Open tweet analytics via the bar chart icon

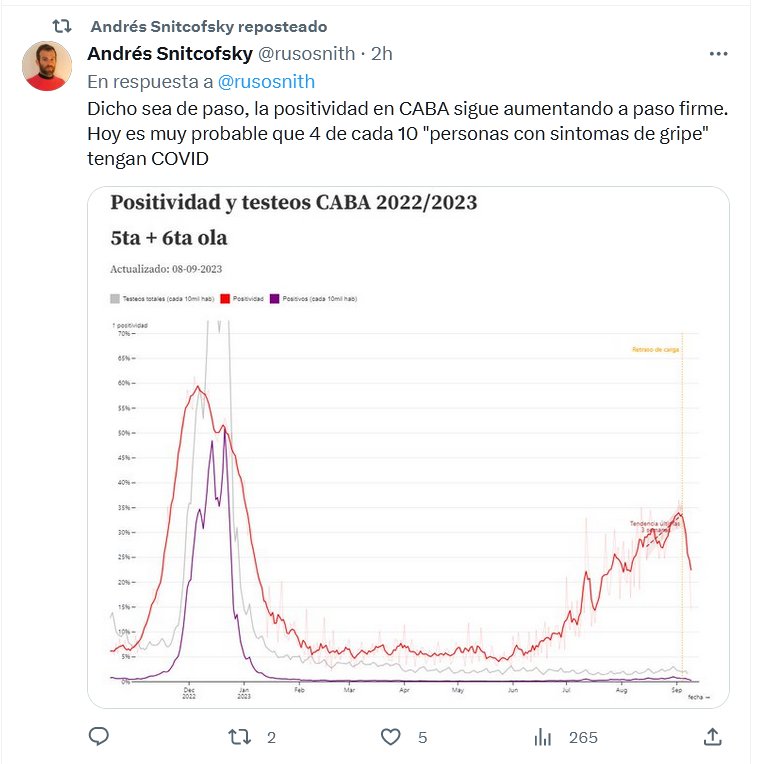pyautogui.click(x=543, y=737)
